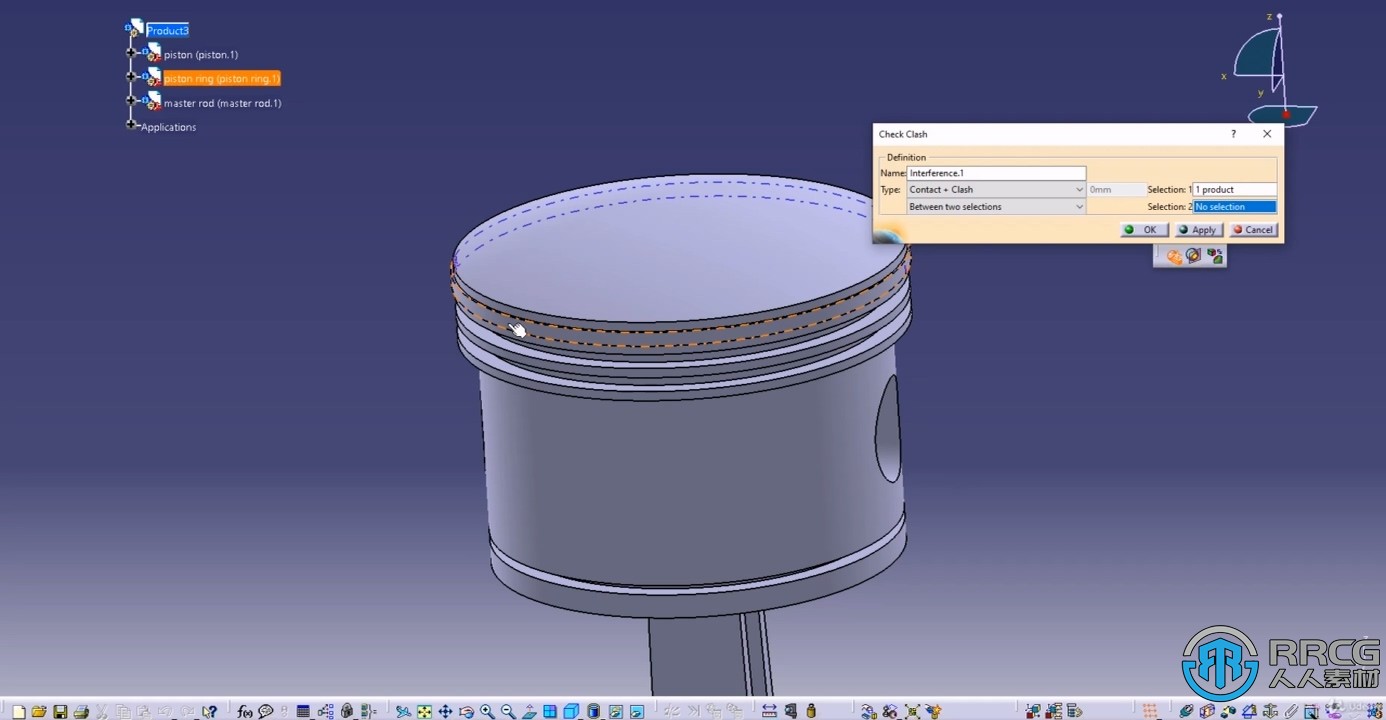The height and width of the screenshot is (720, 1386).
Task: Select the Pan tool
Action: (x=445, y=712)
